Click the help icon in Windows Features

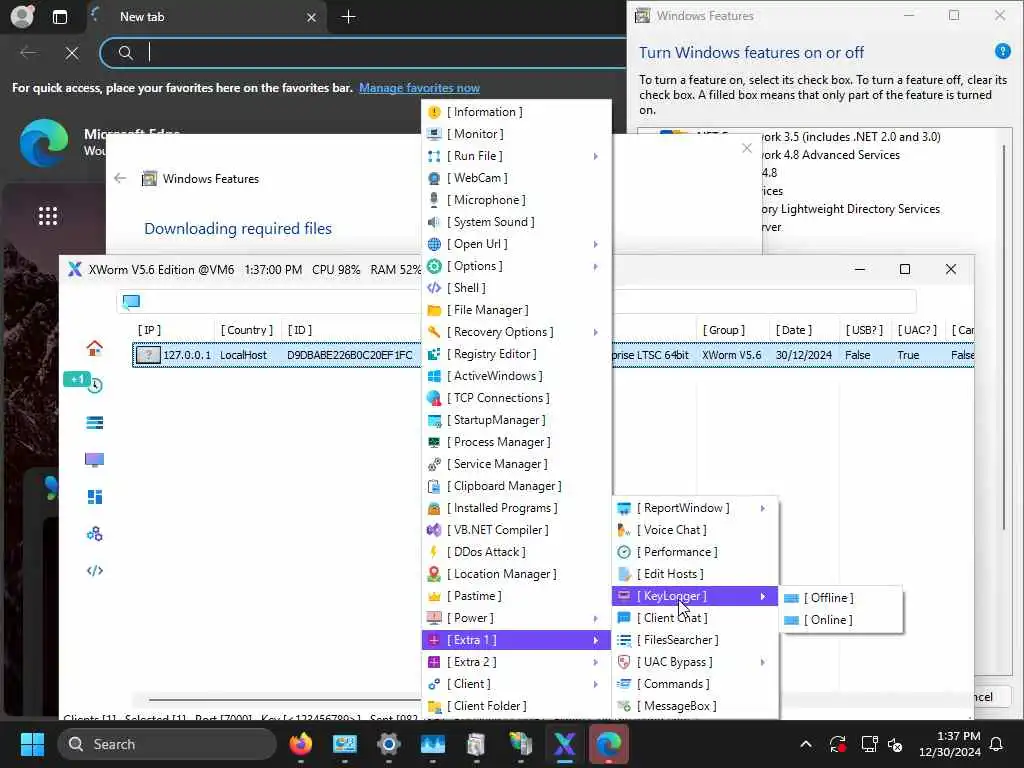(1002, 51)
